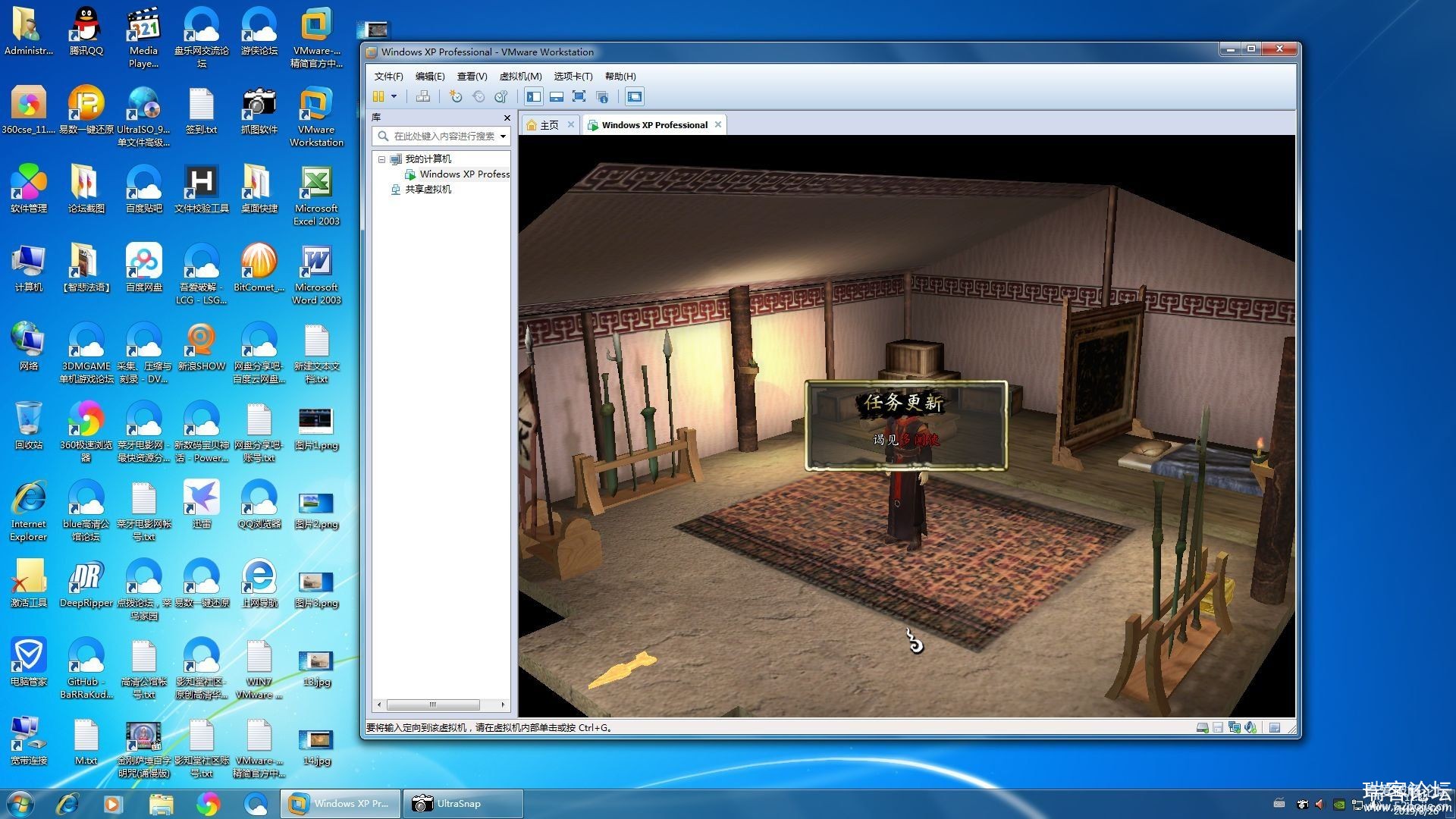Open 电脑管家 desktop icon

tap(28, 662)
